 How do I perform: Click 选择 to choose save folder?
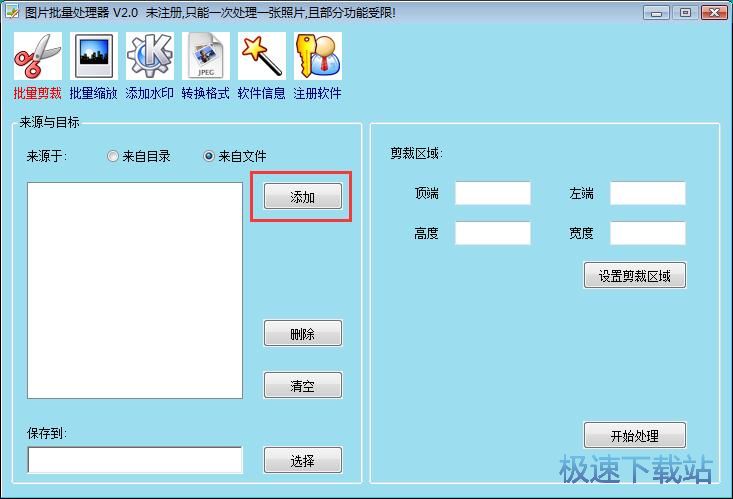point(303,460)
